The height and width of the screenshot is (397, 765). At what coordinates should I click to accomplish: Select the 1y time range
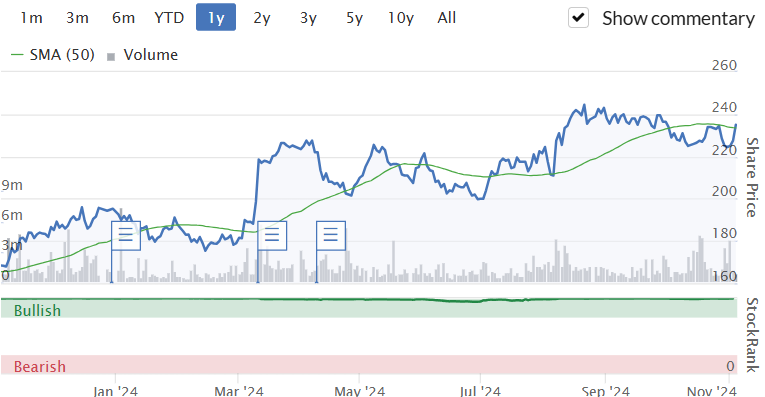[216, 17]
